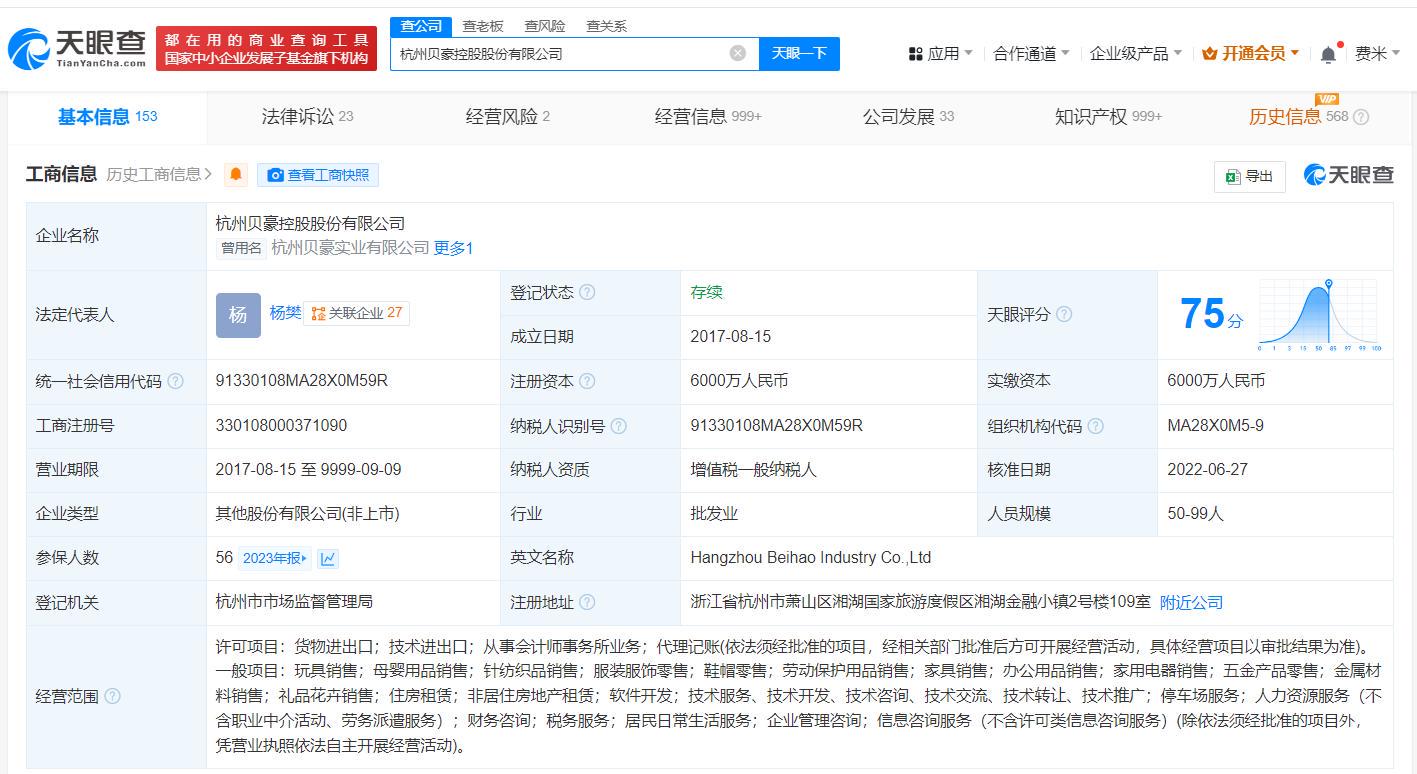1417x774 pixels.
Task: Click 查看工商快照 button
Action: (x=318, y=175)
